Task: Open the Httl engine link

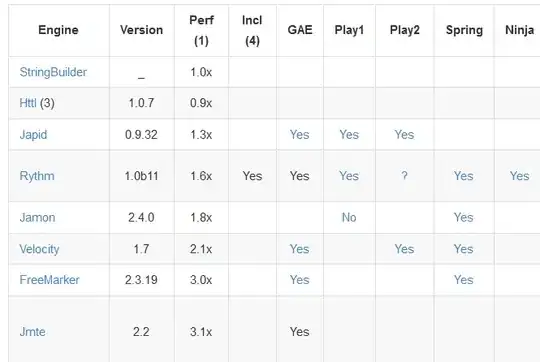Action: pyautogui.click(x=28, y=103)
